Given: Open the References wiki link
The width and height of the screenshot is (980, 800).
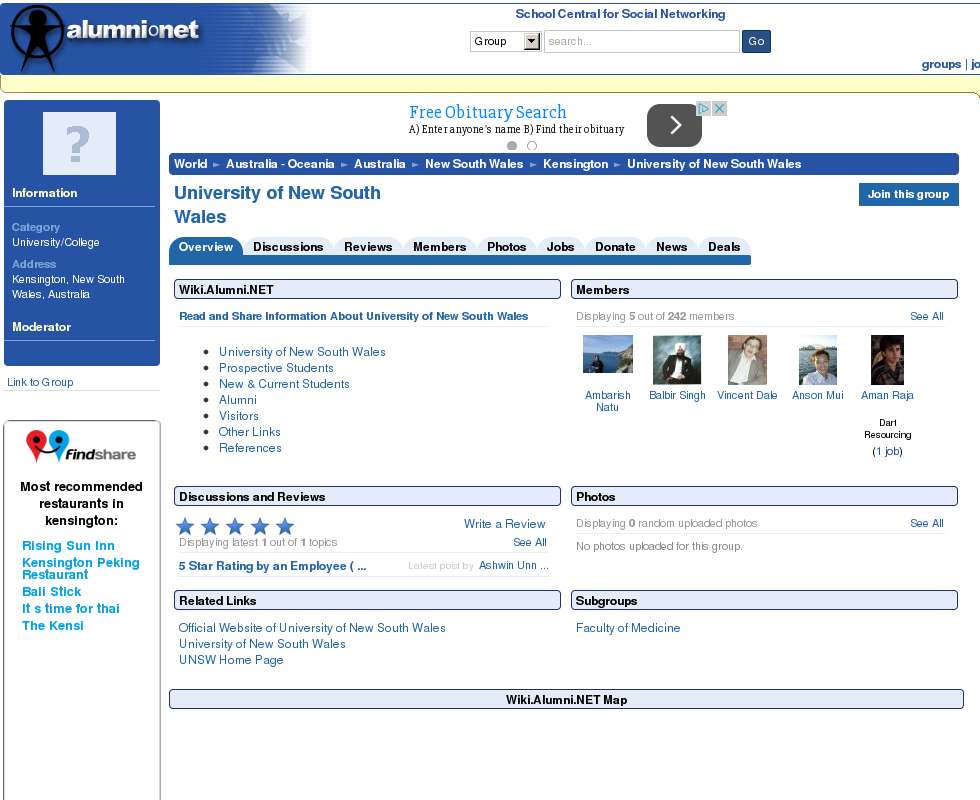Looking at the screenshot, I should coord(250,448).
